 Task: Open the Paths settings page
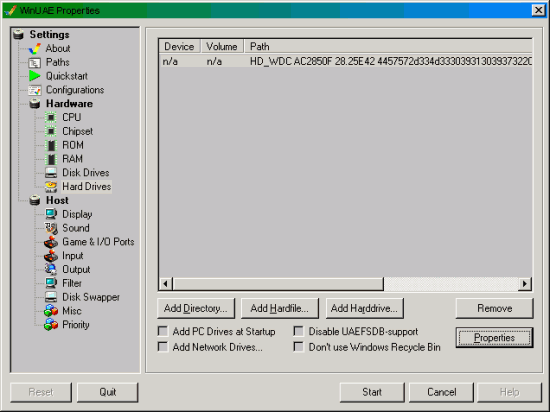coord(58,62)
